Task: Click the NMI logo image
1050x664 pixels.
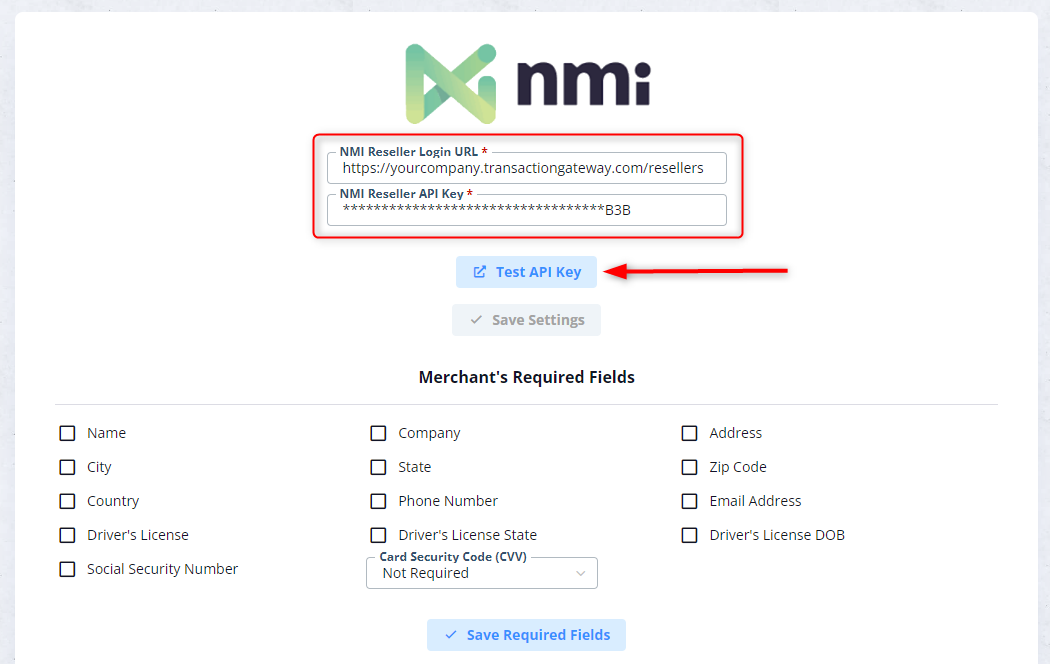Action: 528,84
